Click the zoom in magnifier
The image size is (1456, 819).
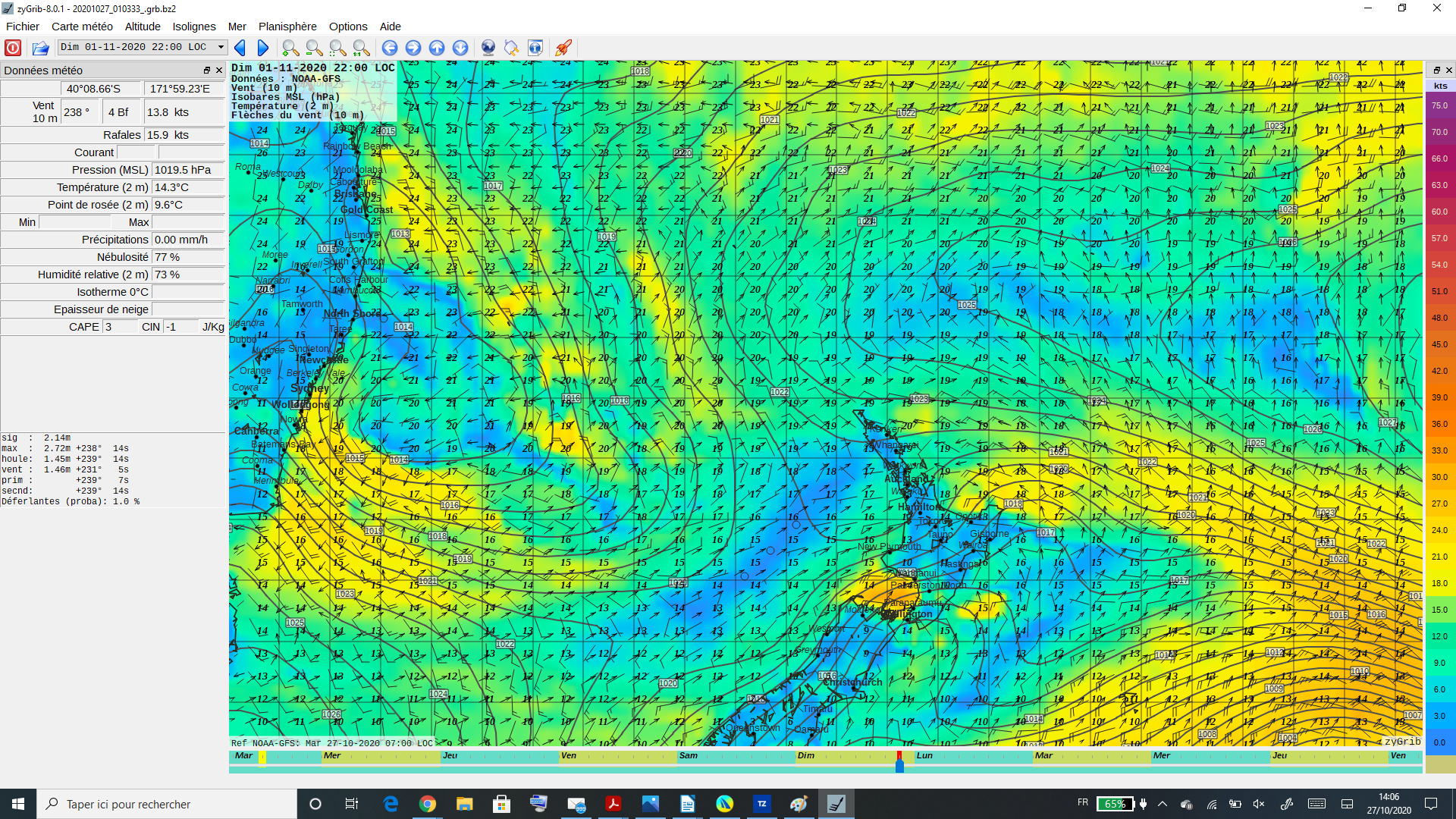point(290,48)
